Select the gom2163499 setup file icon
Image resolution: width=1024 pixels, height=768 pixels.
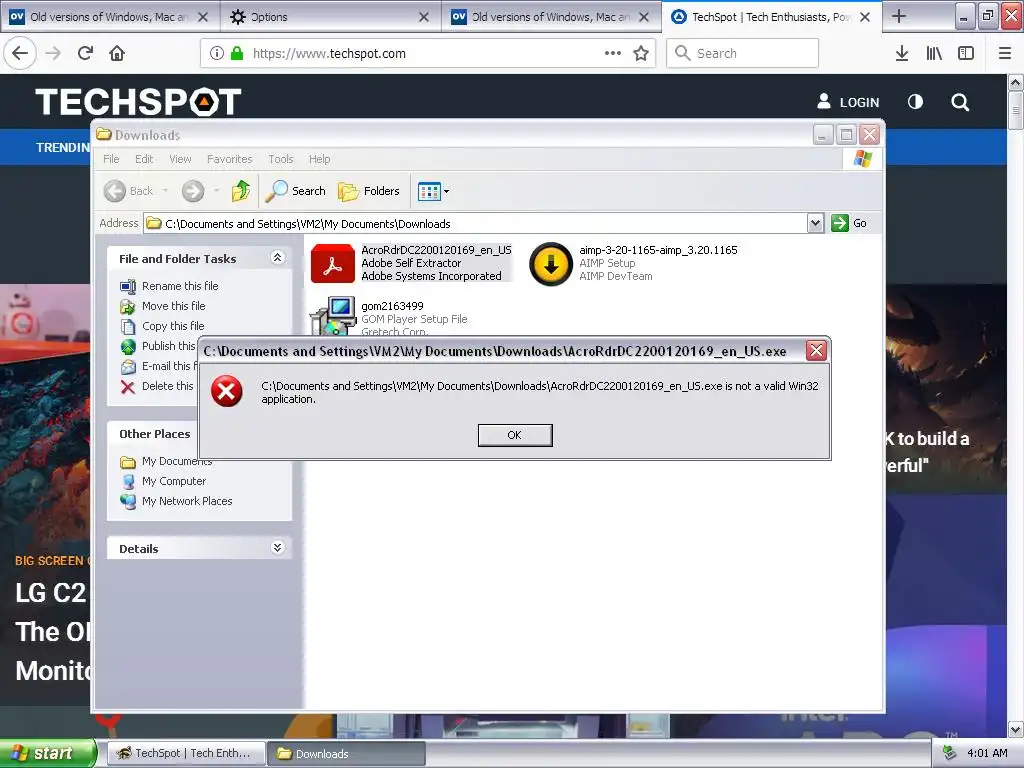coord(333,316)
